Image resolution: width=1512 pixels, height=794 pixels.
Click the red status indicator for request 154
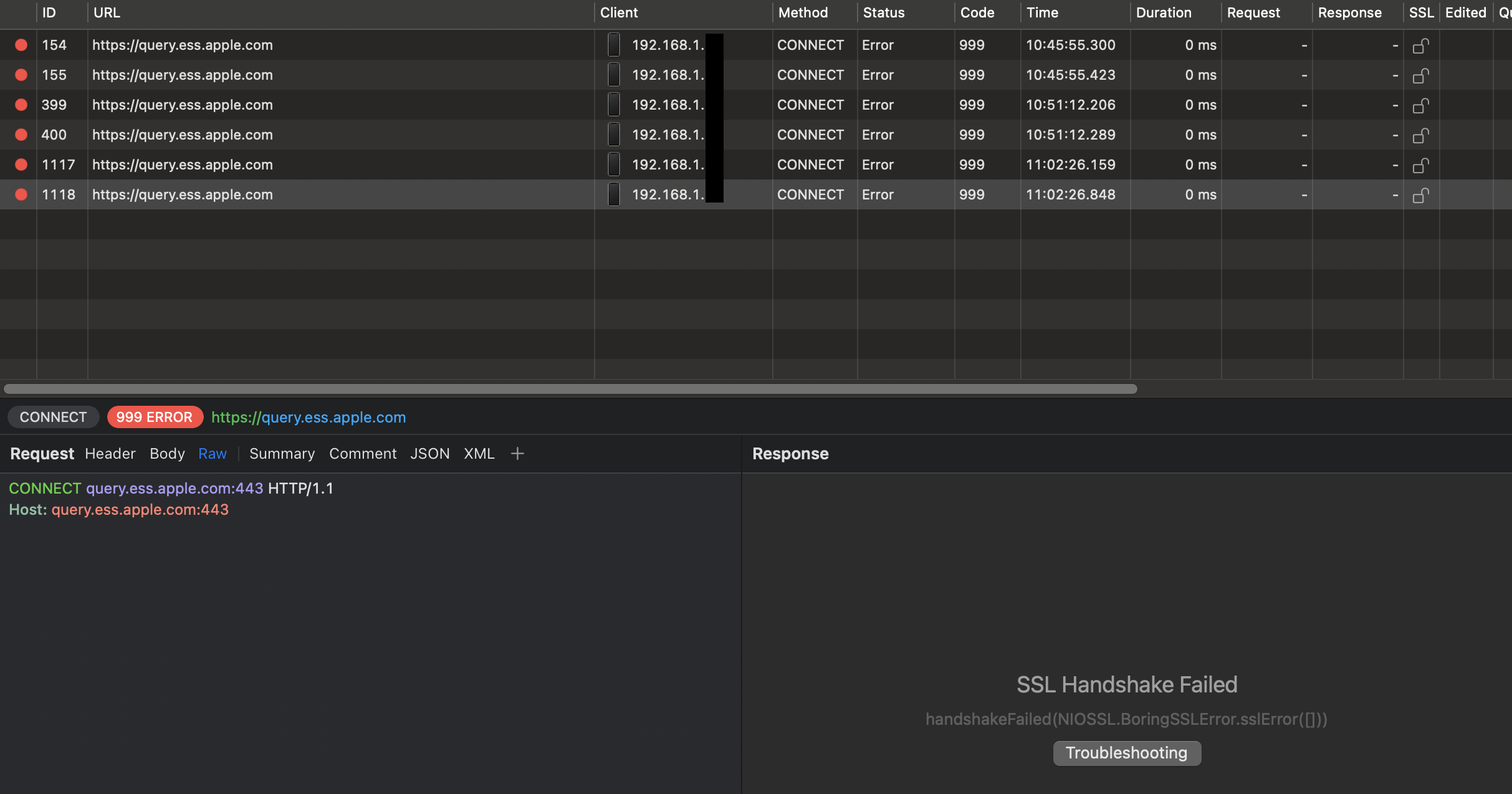(21, 45)
